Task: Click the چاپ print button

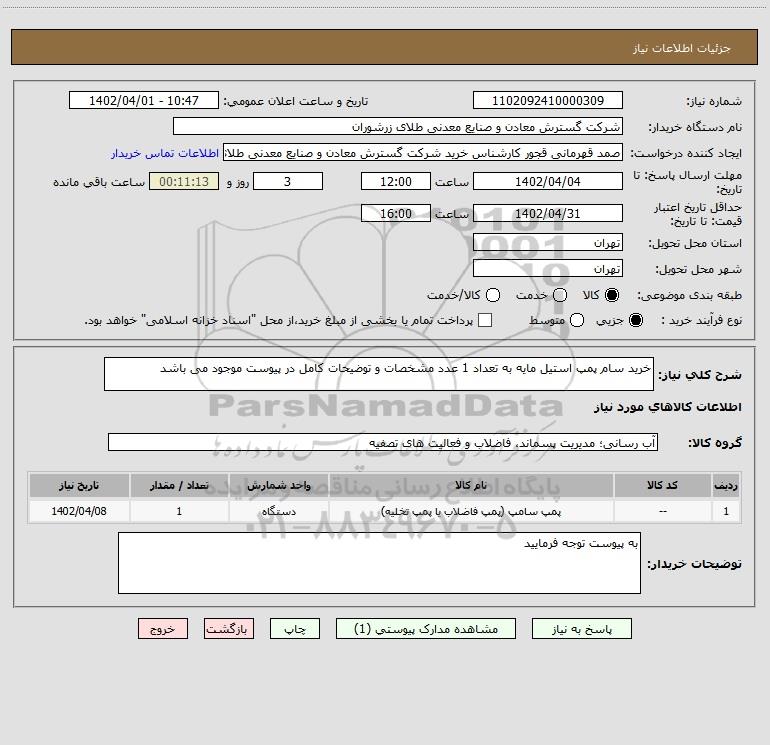Action: 295,629
